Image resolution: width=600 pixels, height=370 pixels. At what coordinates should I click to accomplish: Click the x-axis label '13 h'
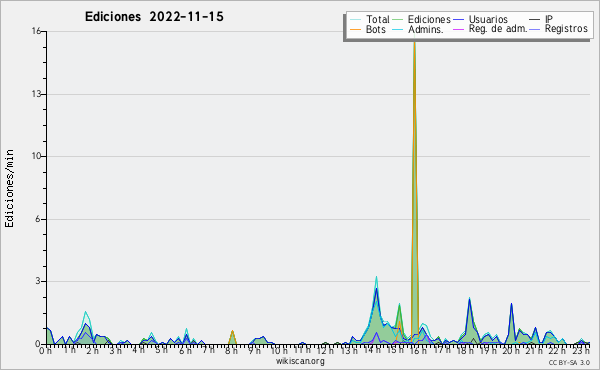click(349, 350)
